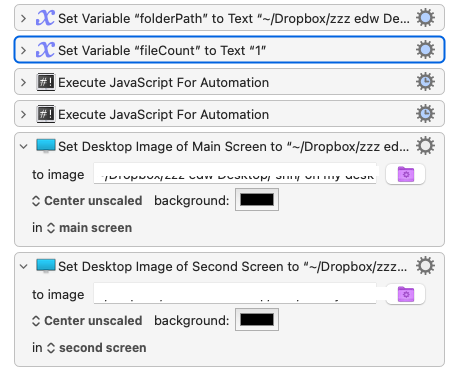Expand the second Execute JavaScript For Automation action

point(23,114)
